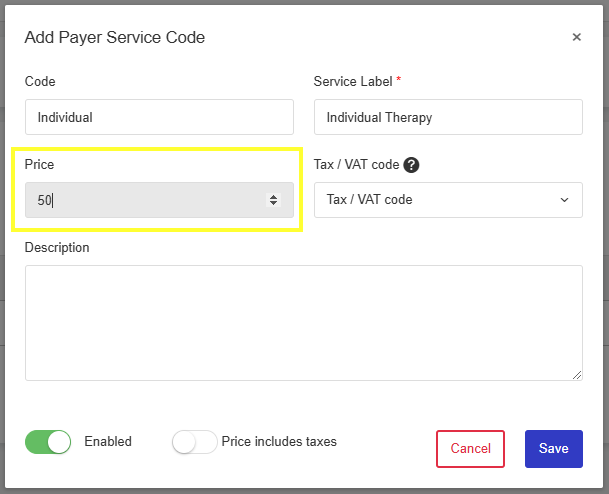Click the Description box resize handle

tap(577, 375)
